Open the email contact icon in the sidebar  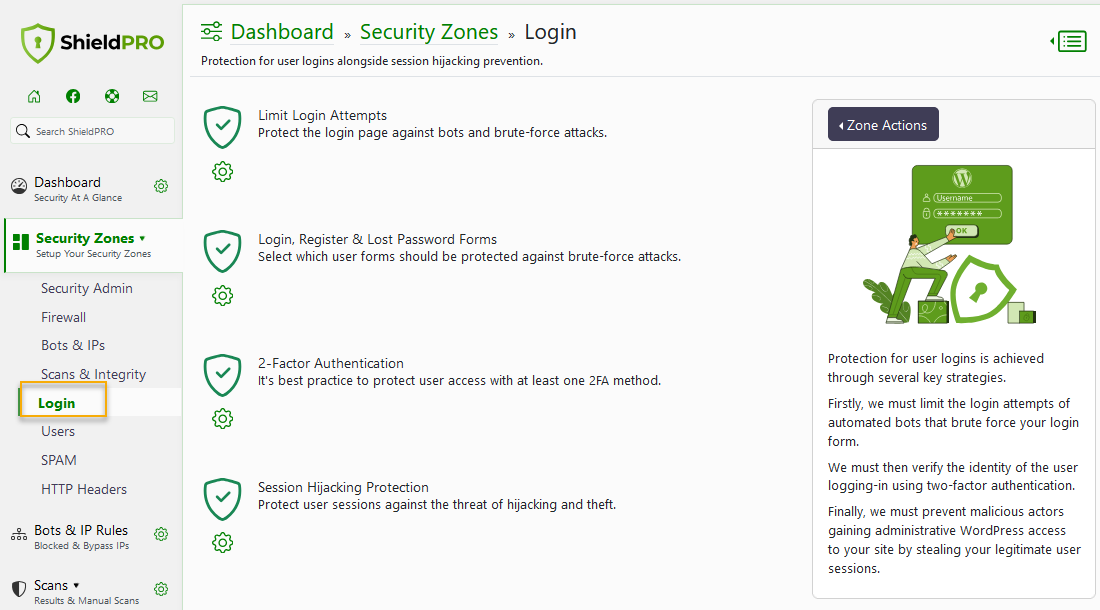150,96
